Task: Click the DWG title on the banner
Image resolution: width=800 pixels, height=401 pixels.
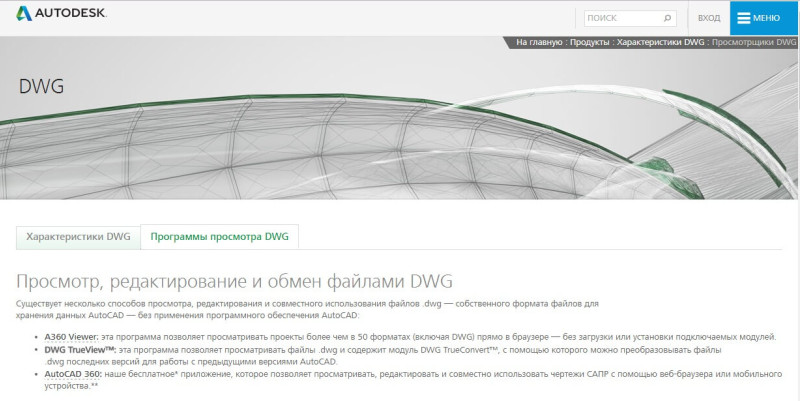Action: tap(41, 87)
